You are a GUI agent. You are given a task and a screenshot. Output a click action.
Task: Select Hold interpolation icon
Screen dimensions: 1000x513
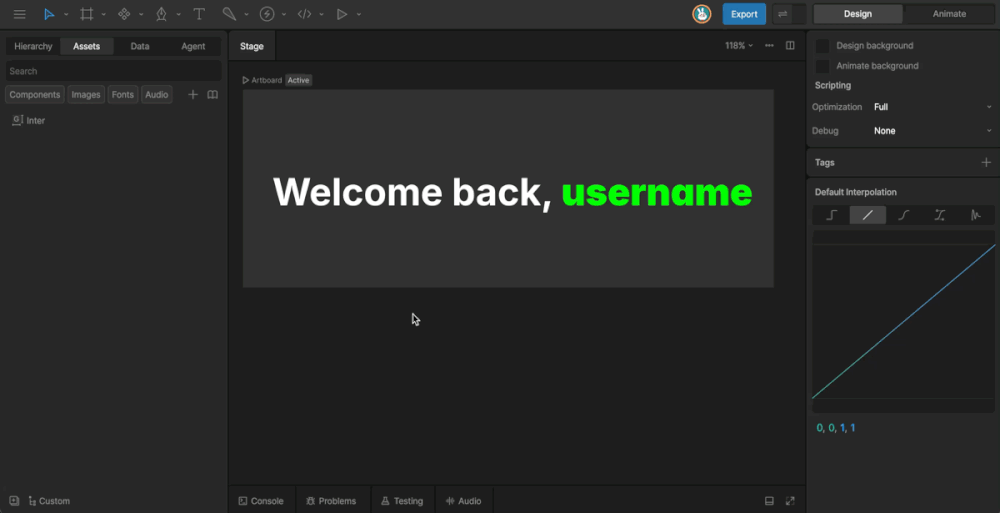click(831, 215)
